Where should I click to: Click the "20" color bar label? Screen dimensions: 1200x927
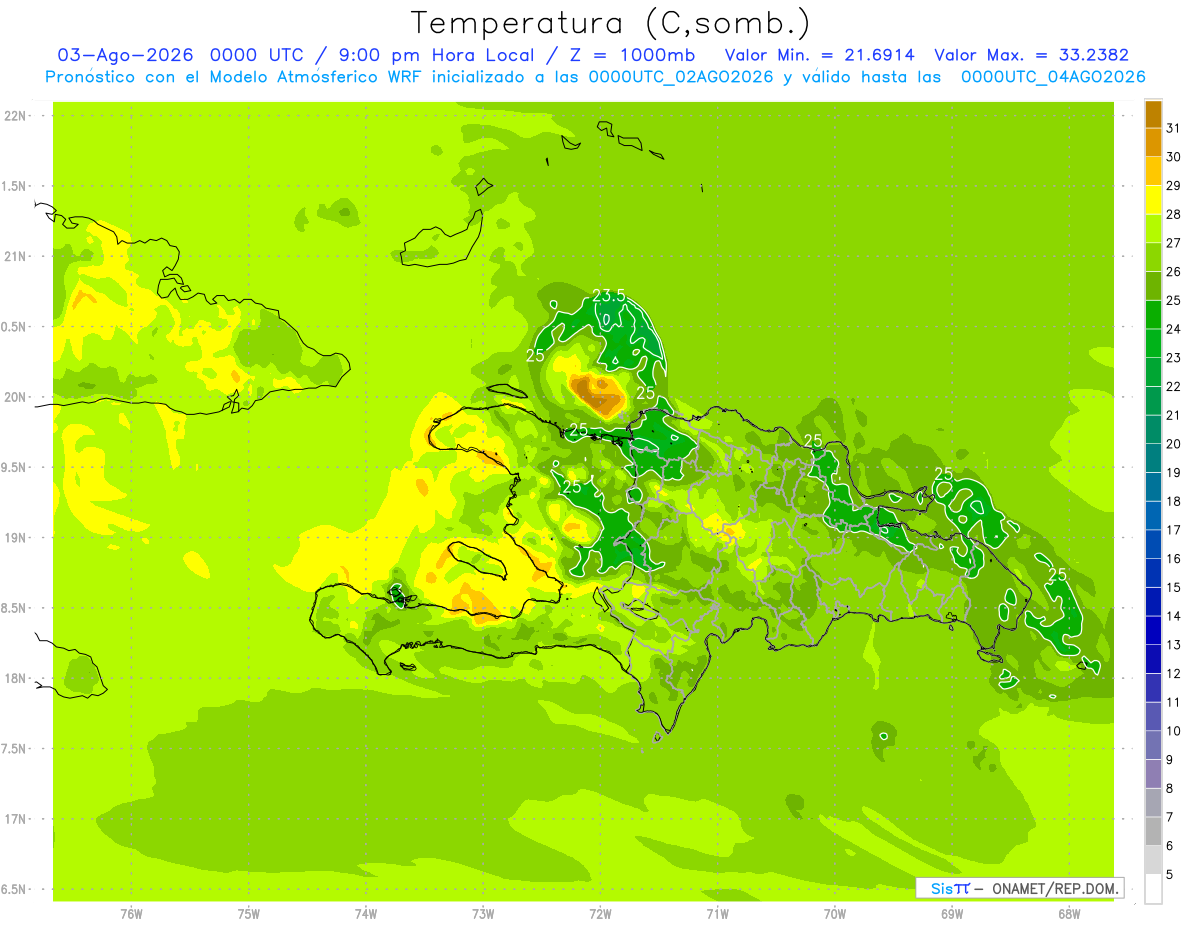(1173, 444)
